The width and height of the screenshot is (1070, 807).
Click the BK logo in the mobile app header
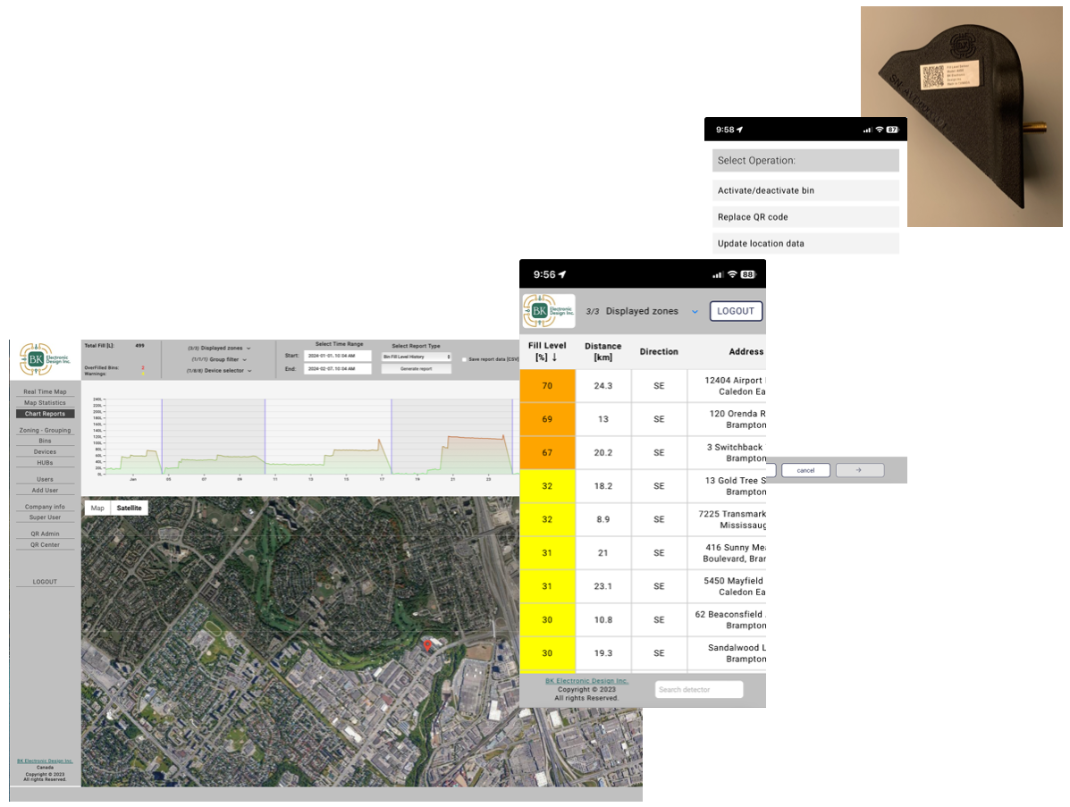(x=548, y=311)
